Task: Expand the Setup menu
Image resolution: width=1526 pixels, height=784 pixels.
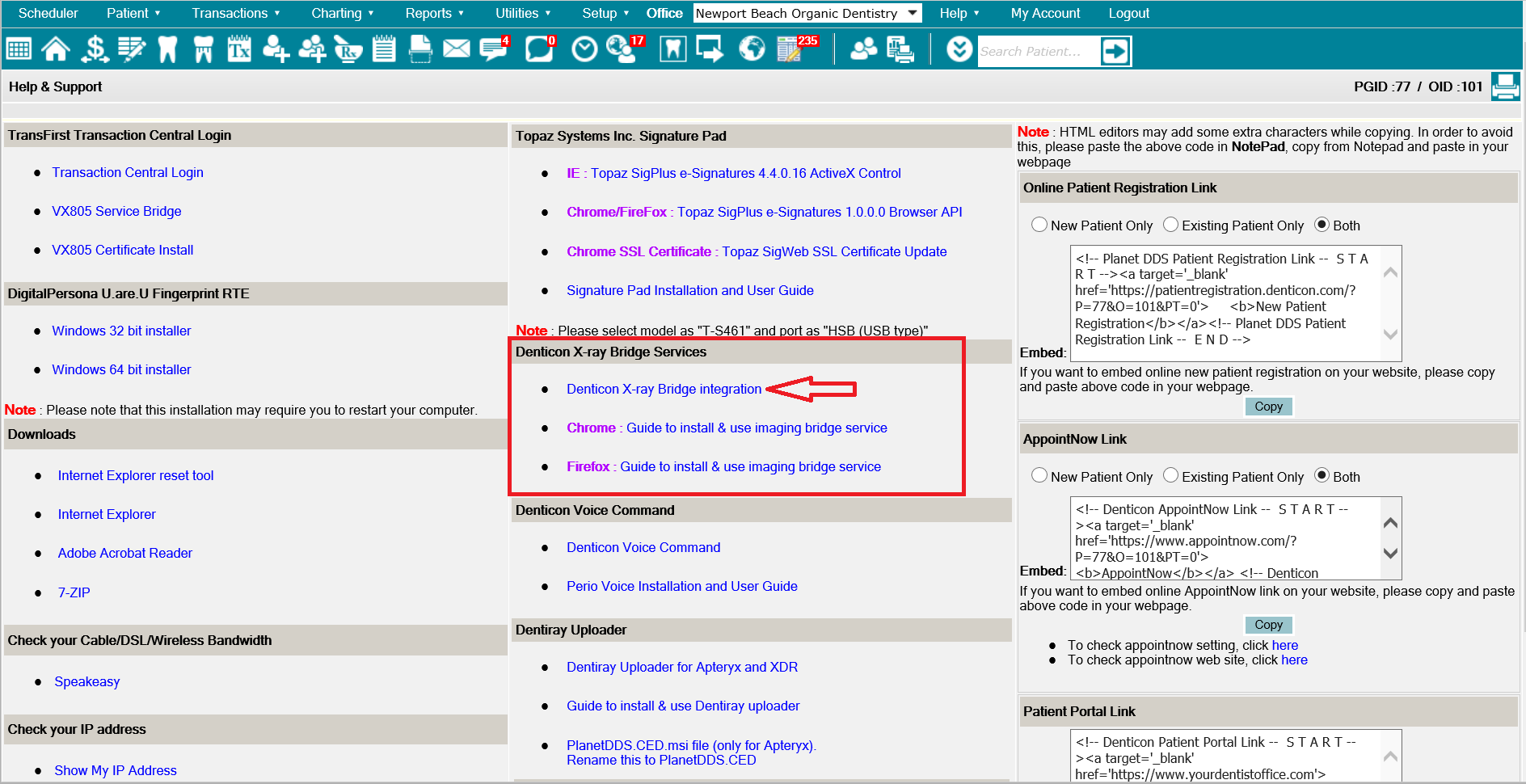Action: pyautogui.click(x=605, y=13)
